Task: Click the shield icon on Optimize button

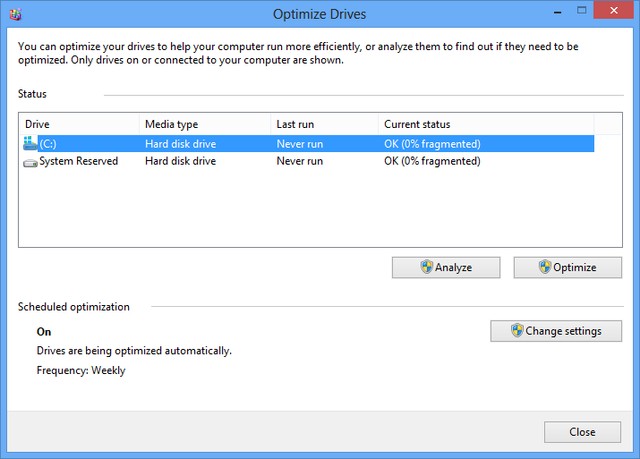Action: click(x=545, y=267)
